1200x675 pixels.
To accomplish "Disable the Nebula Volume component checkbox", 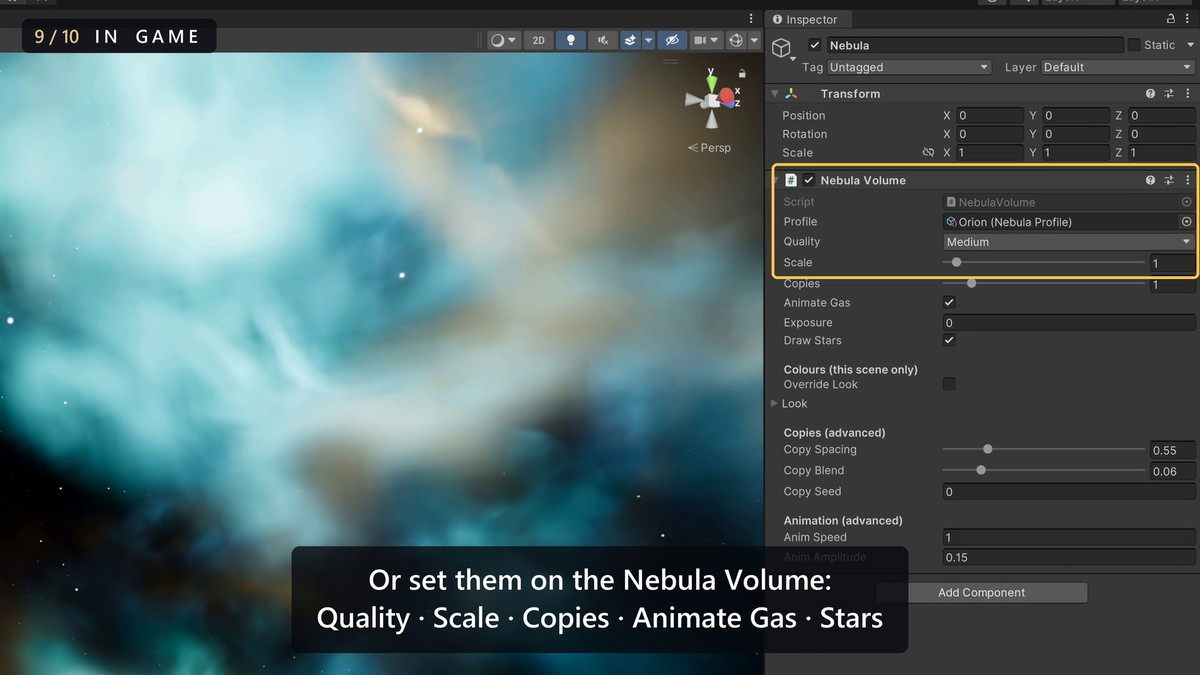I will click(x=809, y=180).
